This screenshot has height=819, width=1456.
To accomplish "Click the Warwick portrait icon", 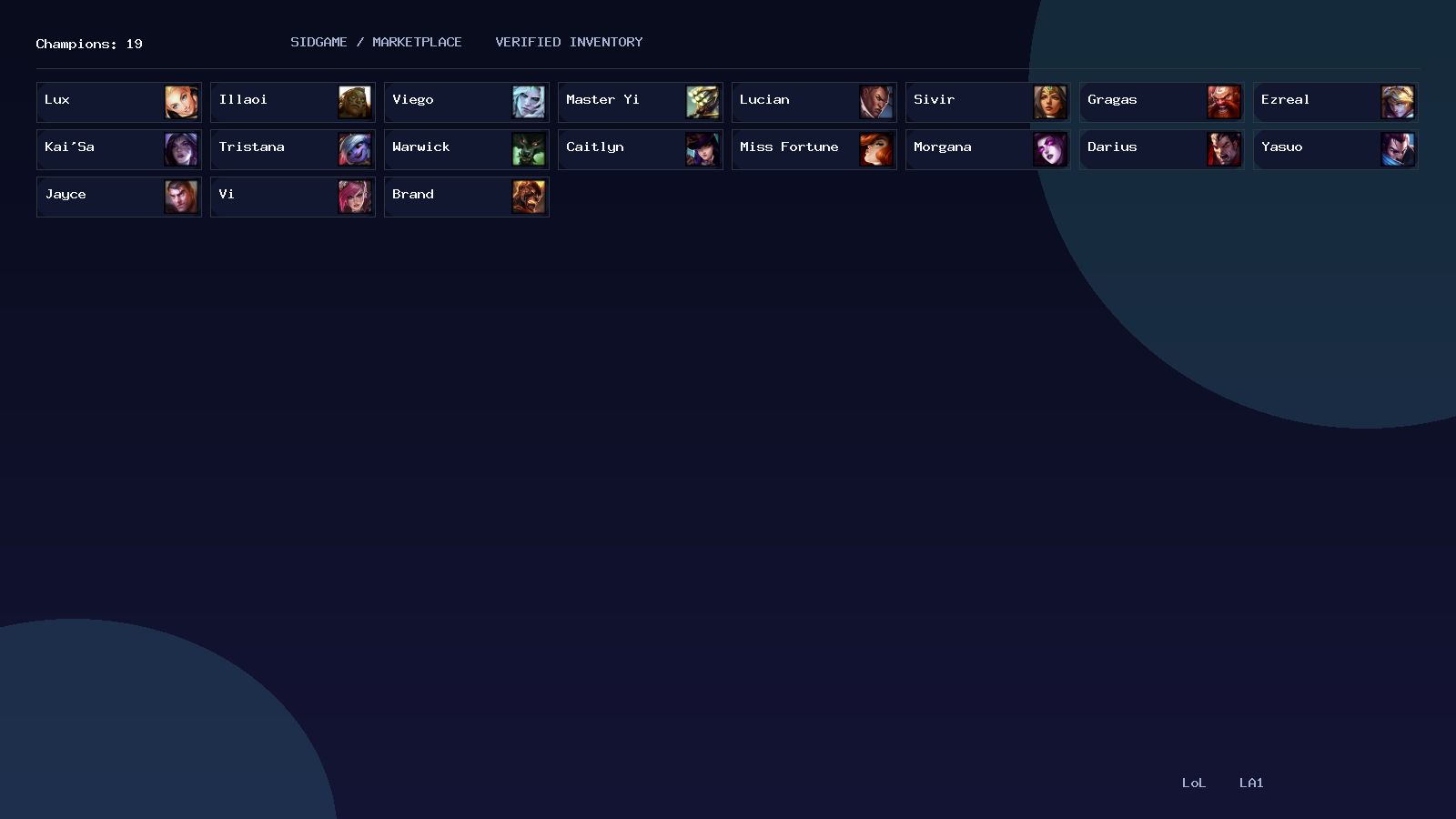I will 529,149.
